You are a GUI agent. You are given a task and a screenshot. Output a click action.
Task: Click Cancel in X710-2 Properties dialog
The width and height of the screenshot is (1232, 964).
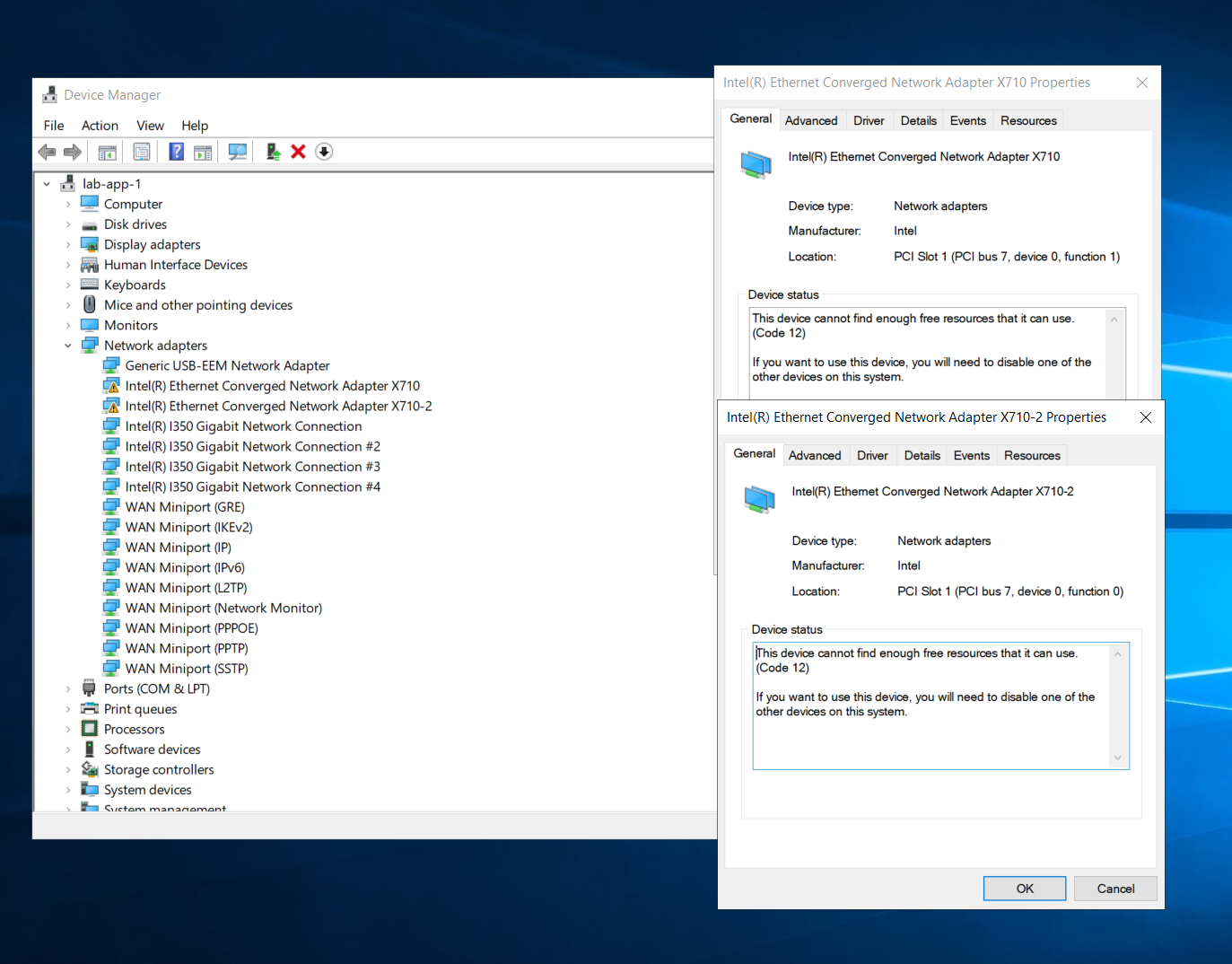pos(1115,889)
